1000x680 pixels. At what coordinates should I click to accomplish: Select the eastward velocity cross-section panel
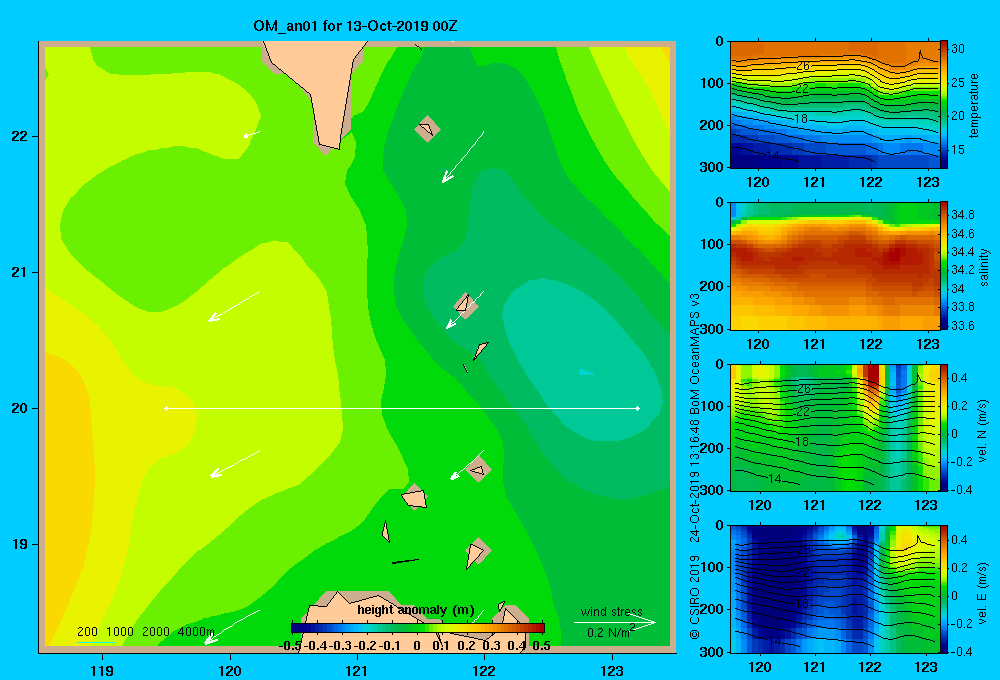834,589
